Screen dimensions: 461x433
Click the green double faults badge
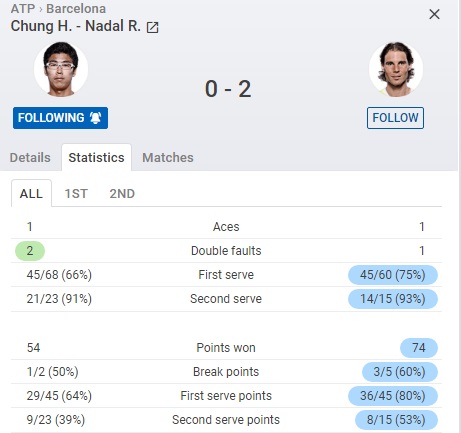click(x=30, y=251)
